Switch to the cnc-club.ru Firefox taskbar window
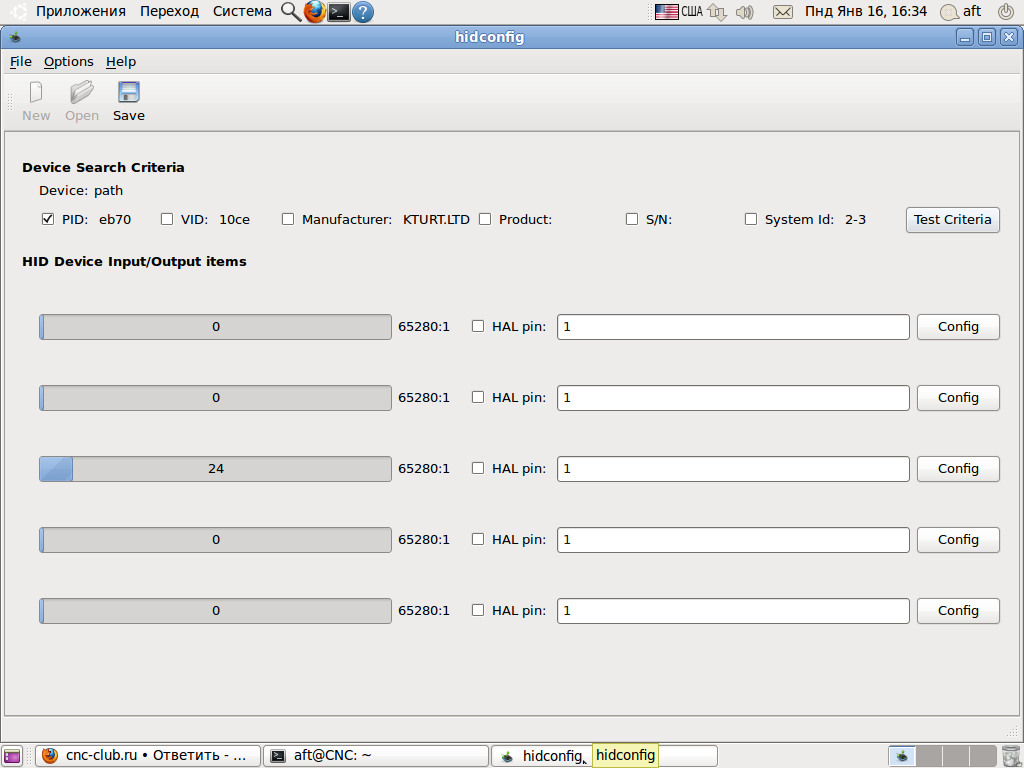The image size is (1024, 768). pyautogui.click(x=148, y=756)
